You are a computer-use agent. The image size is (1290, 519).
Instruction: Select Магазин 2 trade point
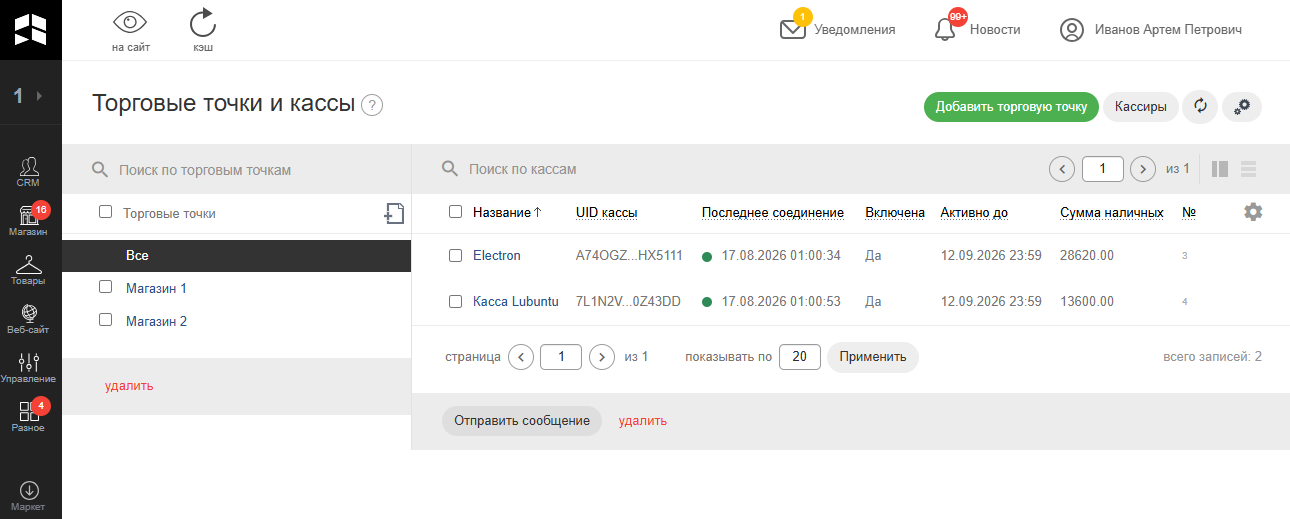tap(156, 321)
